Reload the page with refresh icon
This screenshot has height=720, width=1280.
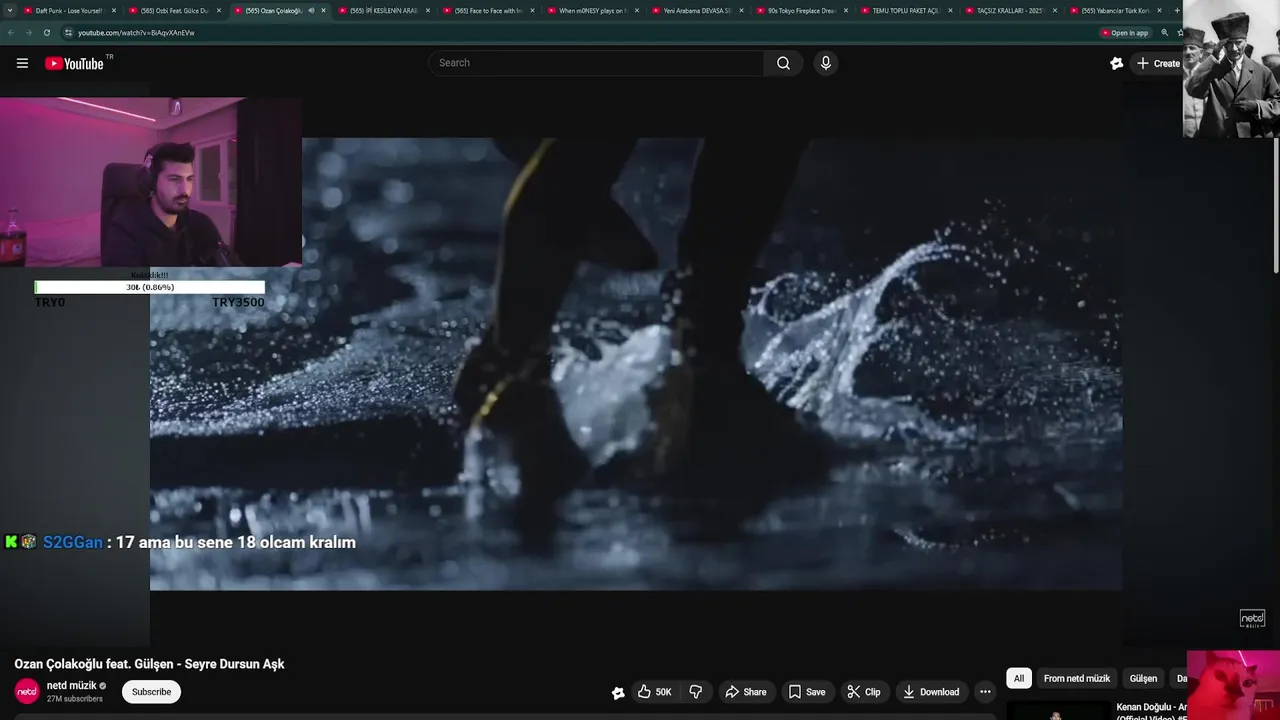click(x=46, y=32)
